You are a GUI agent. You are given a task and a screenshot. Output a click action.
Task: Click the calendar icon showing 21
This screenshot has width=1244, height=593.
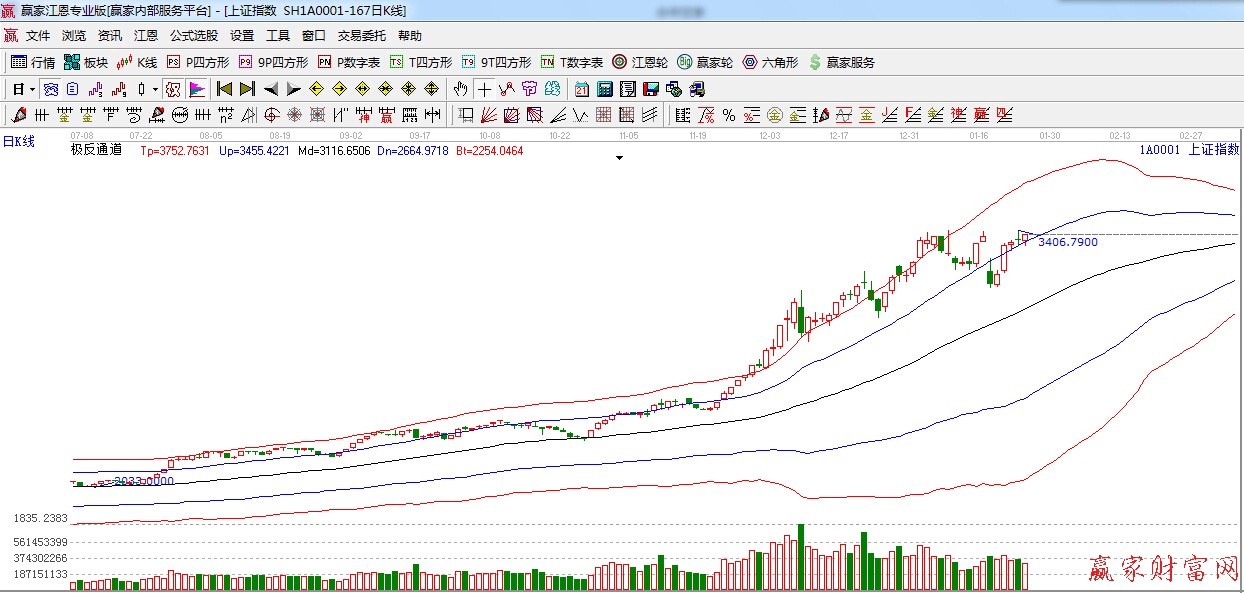point(581,89)
